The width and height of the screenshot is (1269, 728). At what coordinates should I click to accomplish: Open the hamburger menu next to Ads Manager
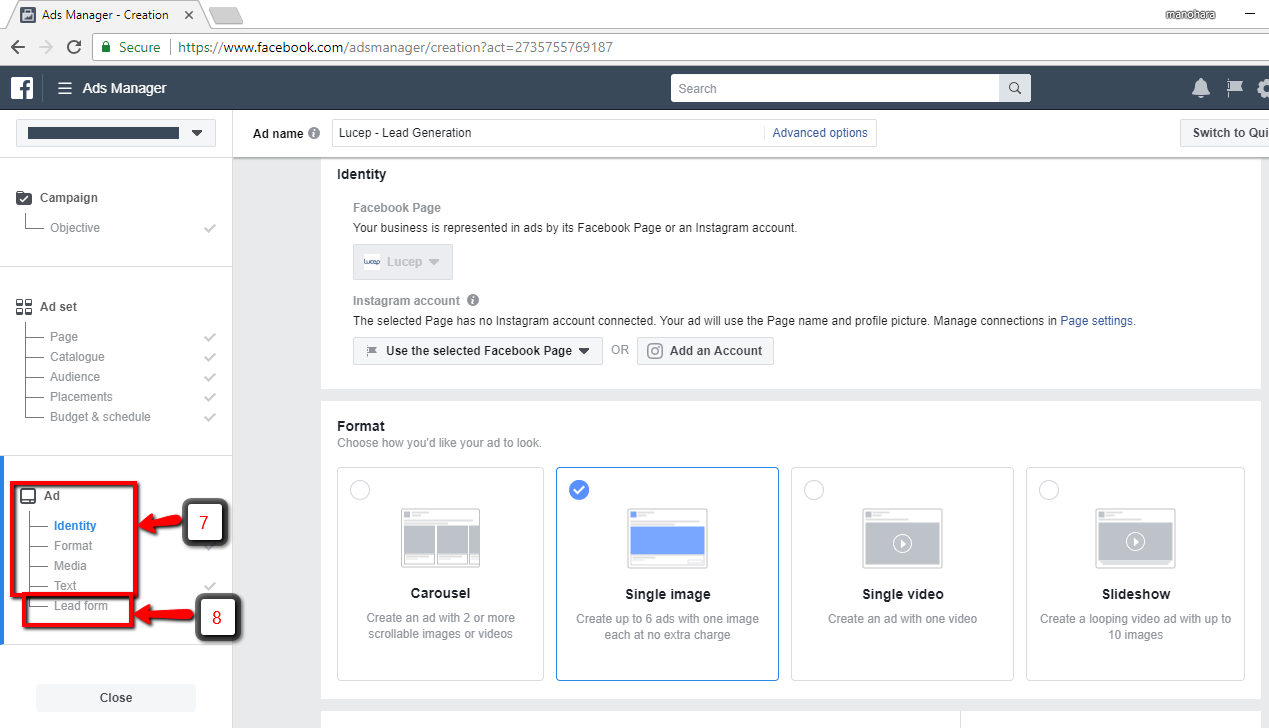[65, 88]
